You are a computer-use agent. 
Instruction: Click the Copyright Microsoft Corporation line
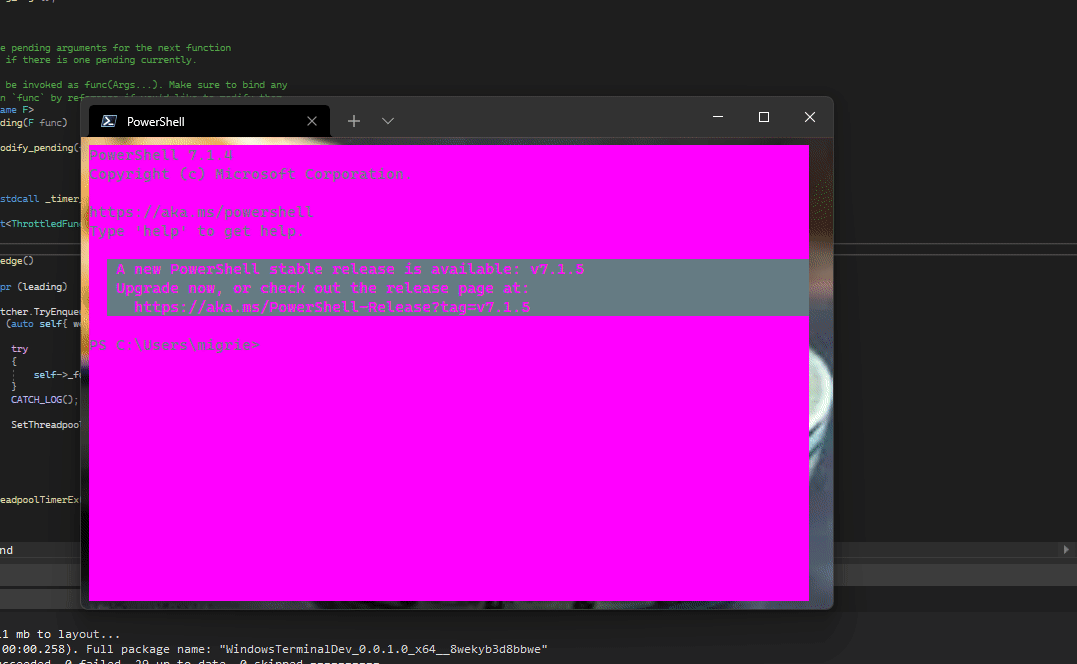coord(250,174)
